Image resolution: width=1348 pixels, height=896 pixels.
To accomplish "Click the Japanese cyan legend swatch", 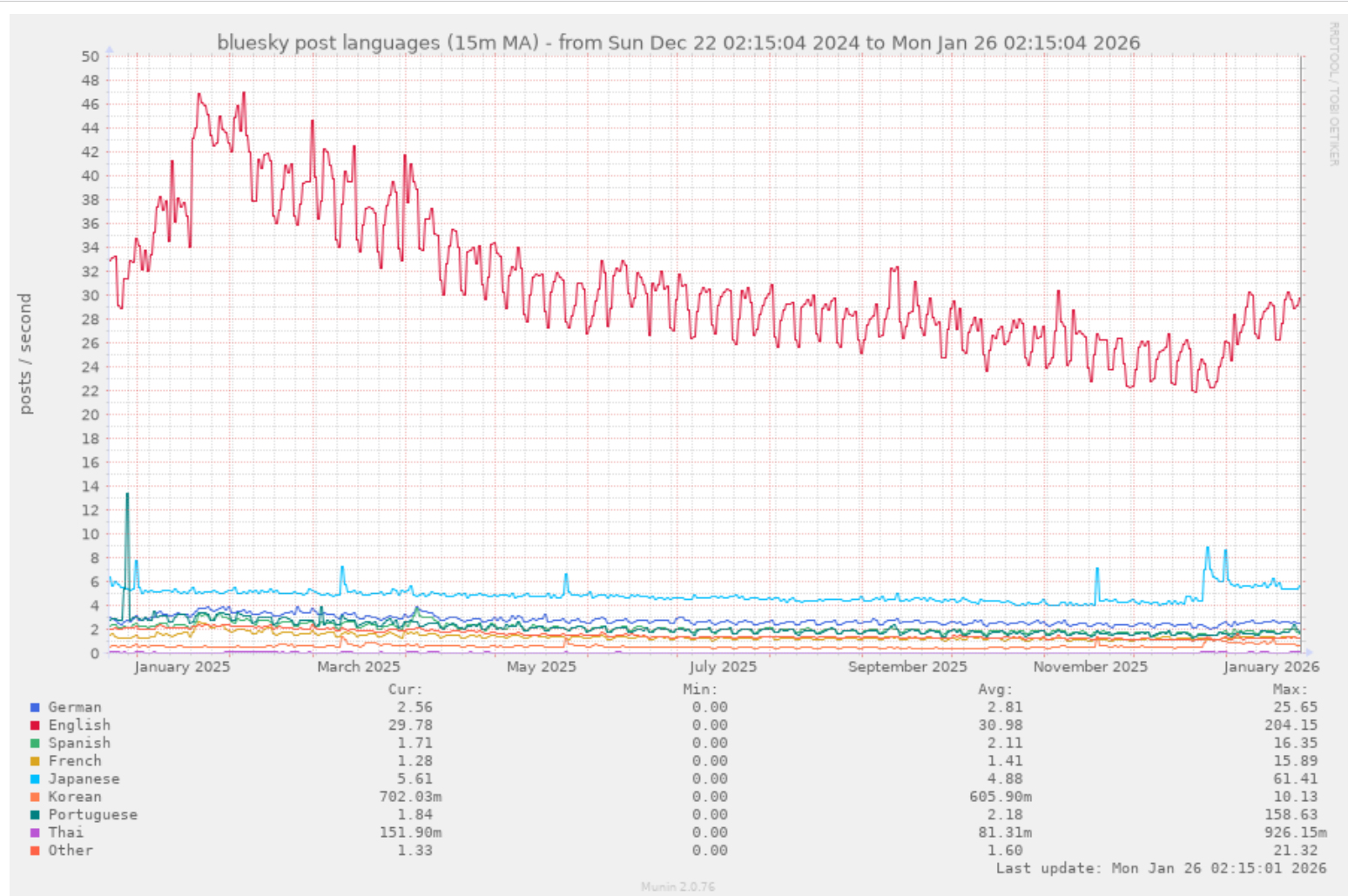I will [x=35, y=779].
